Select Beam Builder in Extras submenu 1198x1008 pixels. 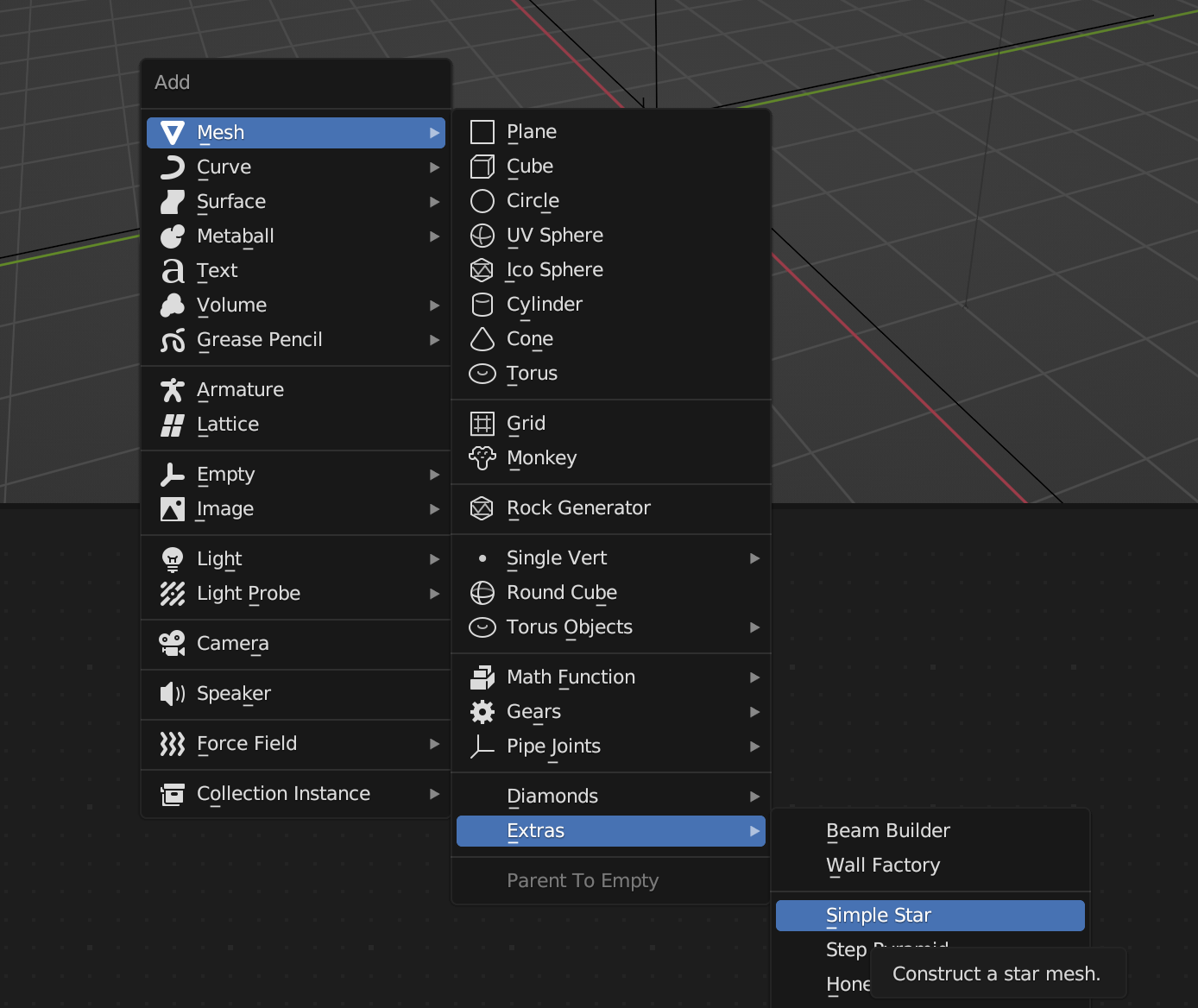pyautogui.click(x=930, y=831)
